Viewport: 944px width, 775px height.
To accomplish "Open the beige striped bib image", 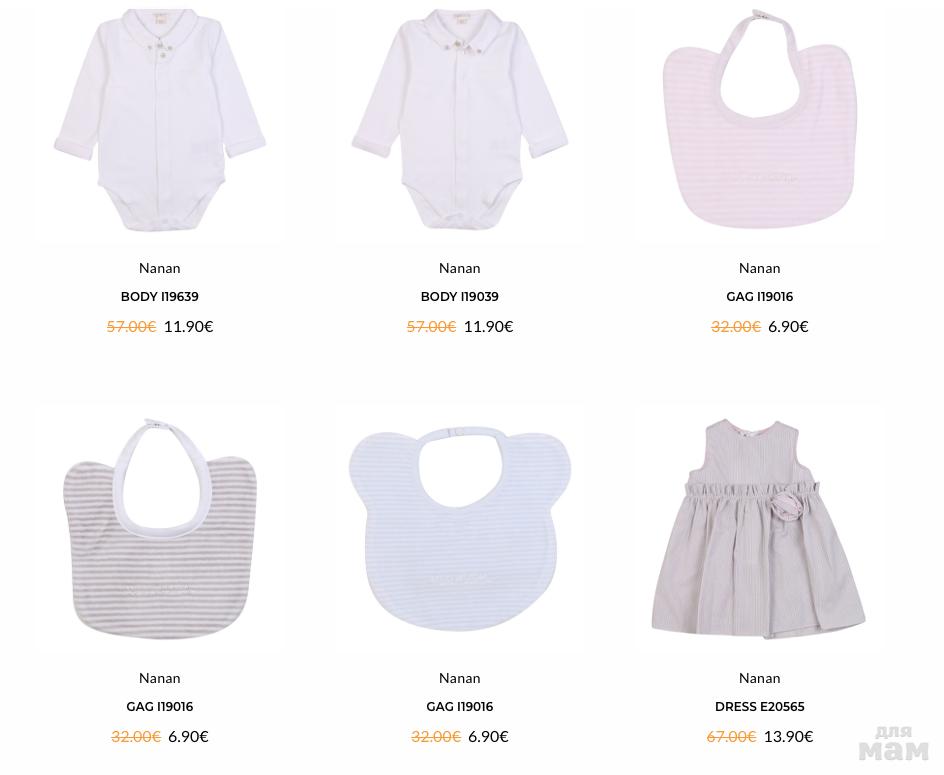I will click(160, 529).
